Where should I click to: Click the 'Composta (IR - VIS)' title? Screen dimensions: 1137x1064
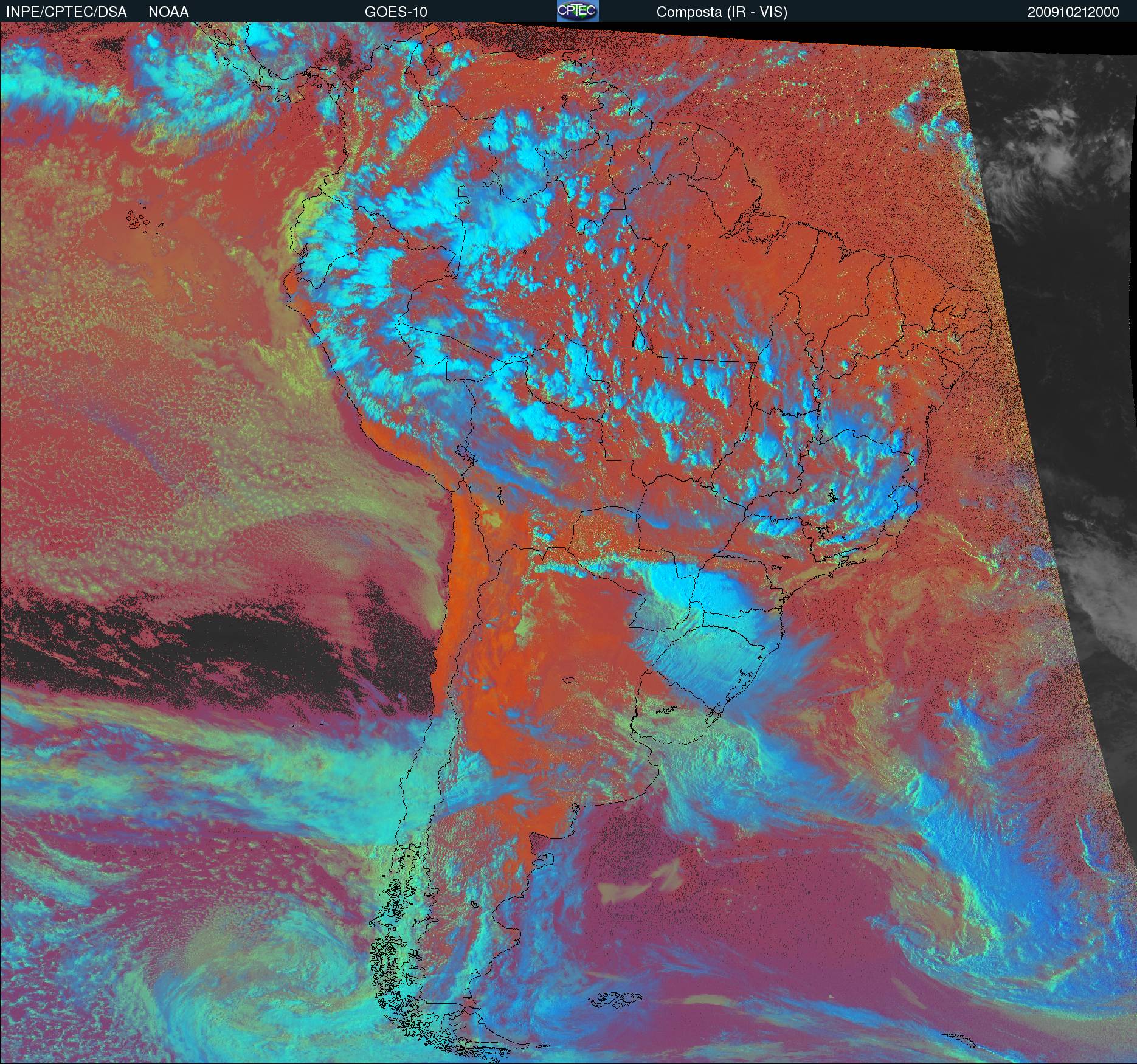(722, 12)
